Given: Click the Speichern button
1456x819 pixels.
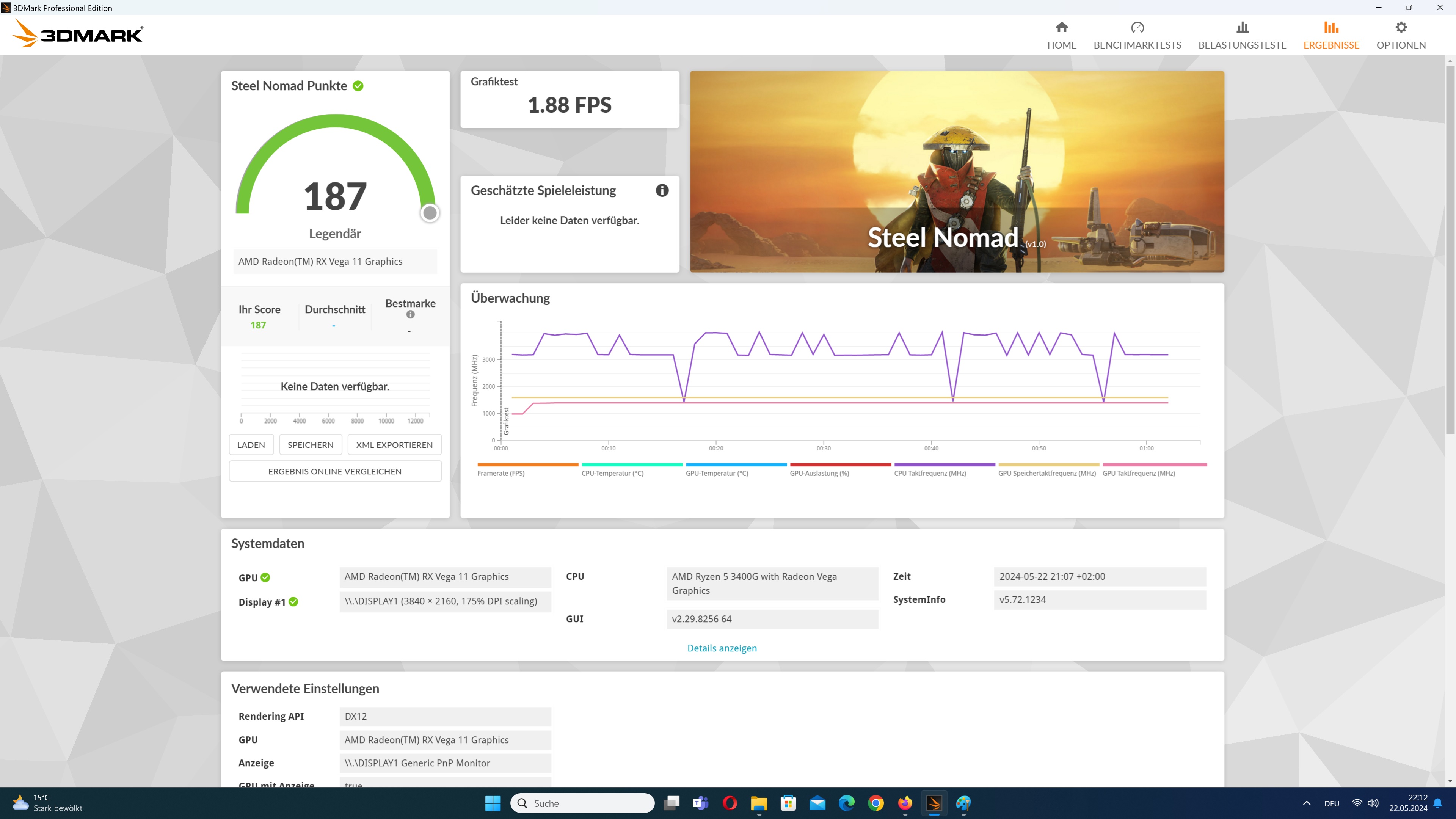Looking at the screenshot, I should click(310, 445).
